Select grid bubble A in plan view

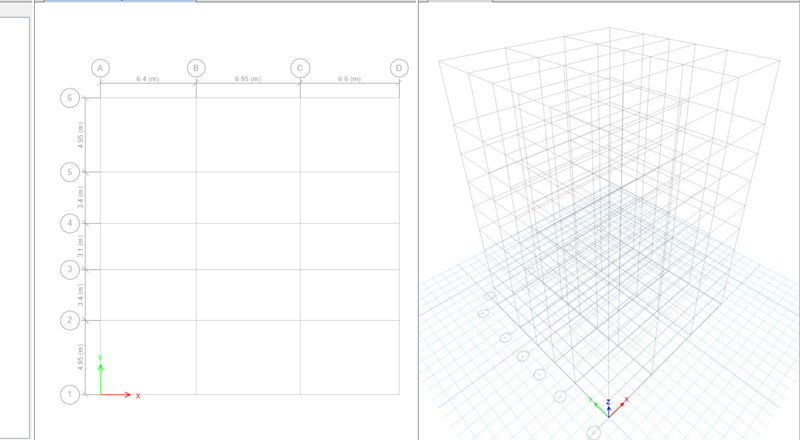tap(101, 68)
